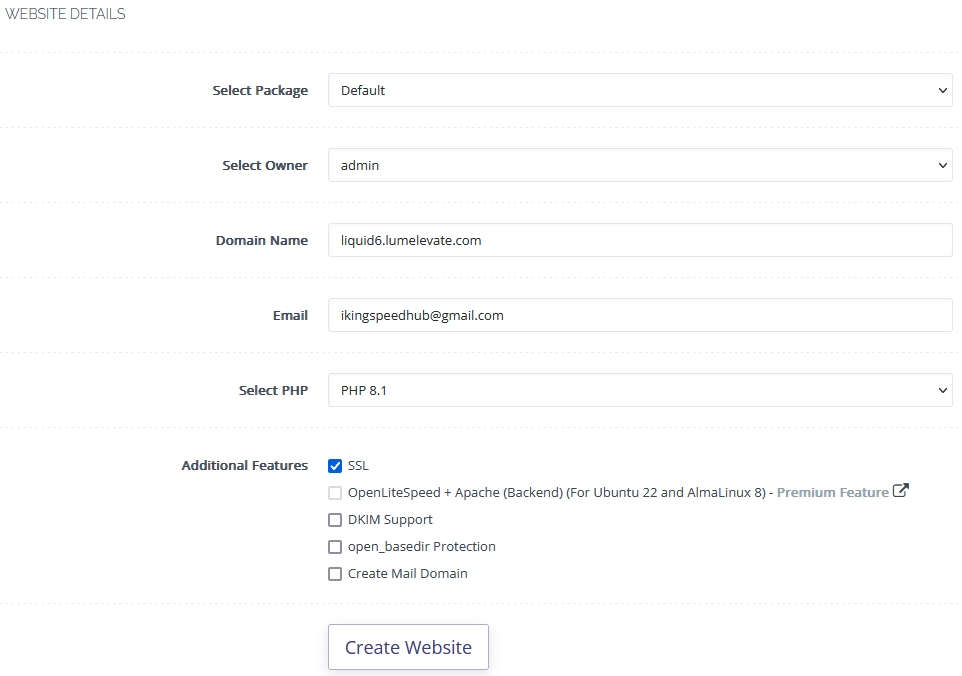Toggle the OpenLiteSpeed + Apache checkbox
Screen dimensions: 962x676
335,493
